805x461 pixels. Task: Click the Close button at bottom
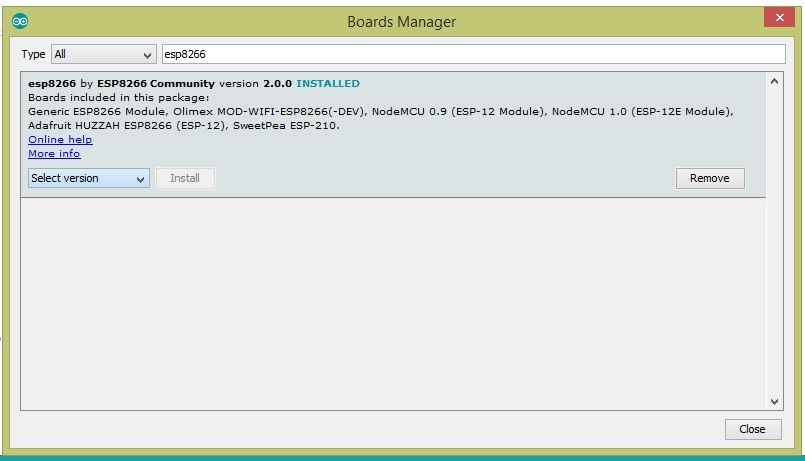753,429
